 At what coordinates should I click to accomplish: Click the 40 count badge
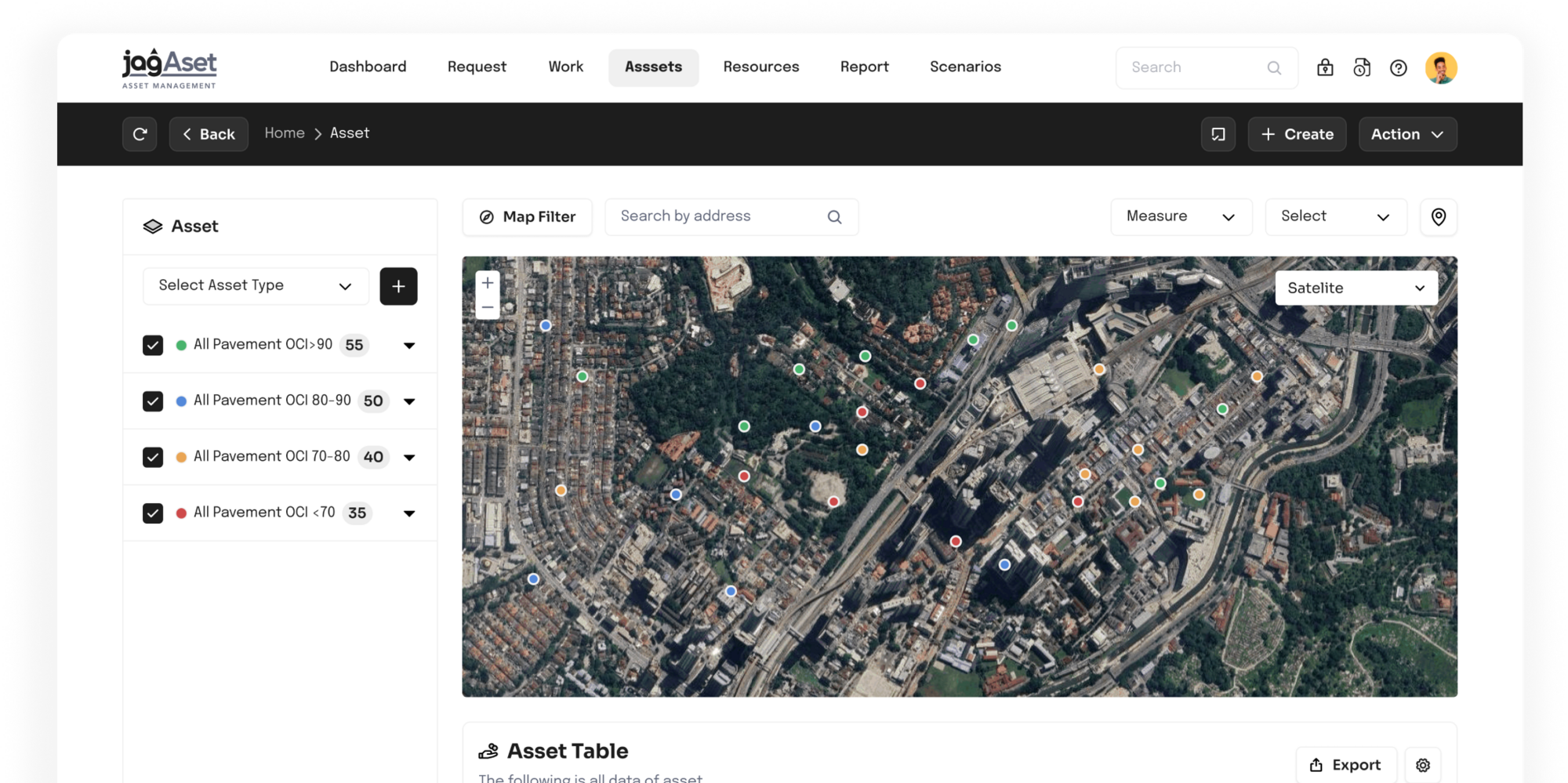point(373,457)
